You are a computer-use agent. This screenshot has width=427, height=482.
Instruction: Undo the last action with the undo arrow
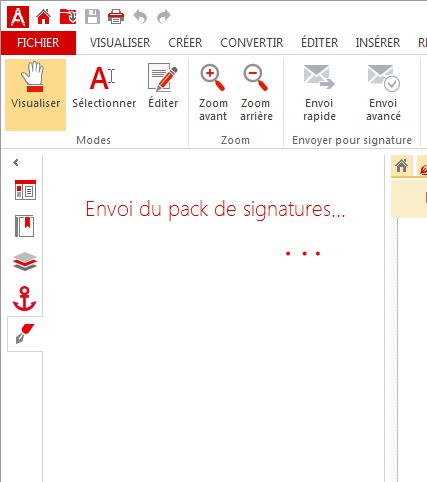tap(140, 16)
